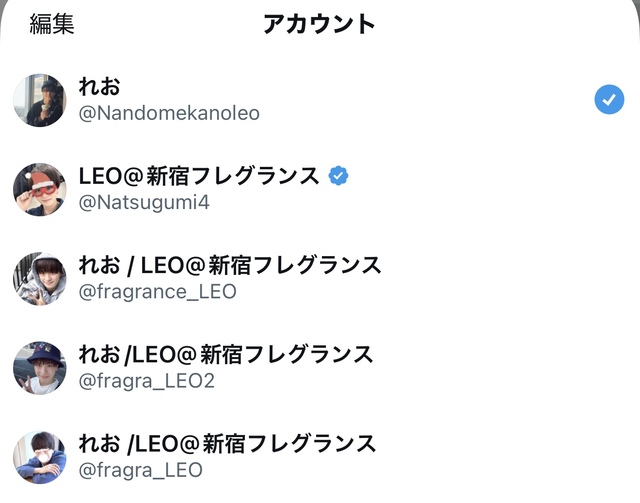Click the avatar for @fragrance_LEO
This screenshot has width=640, height=503.
[x=39, y=278]
